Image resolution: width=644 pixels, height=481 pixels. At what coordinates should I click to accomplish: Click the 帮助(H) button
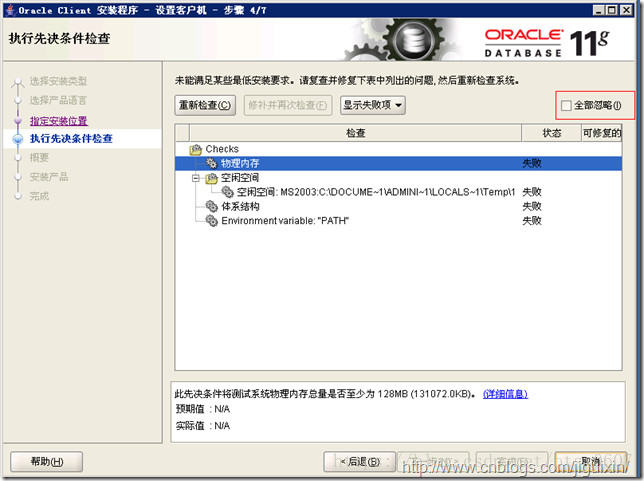(x=46, y=462)
